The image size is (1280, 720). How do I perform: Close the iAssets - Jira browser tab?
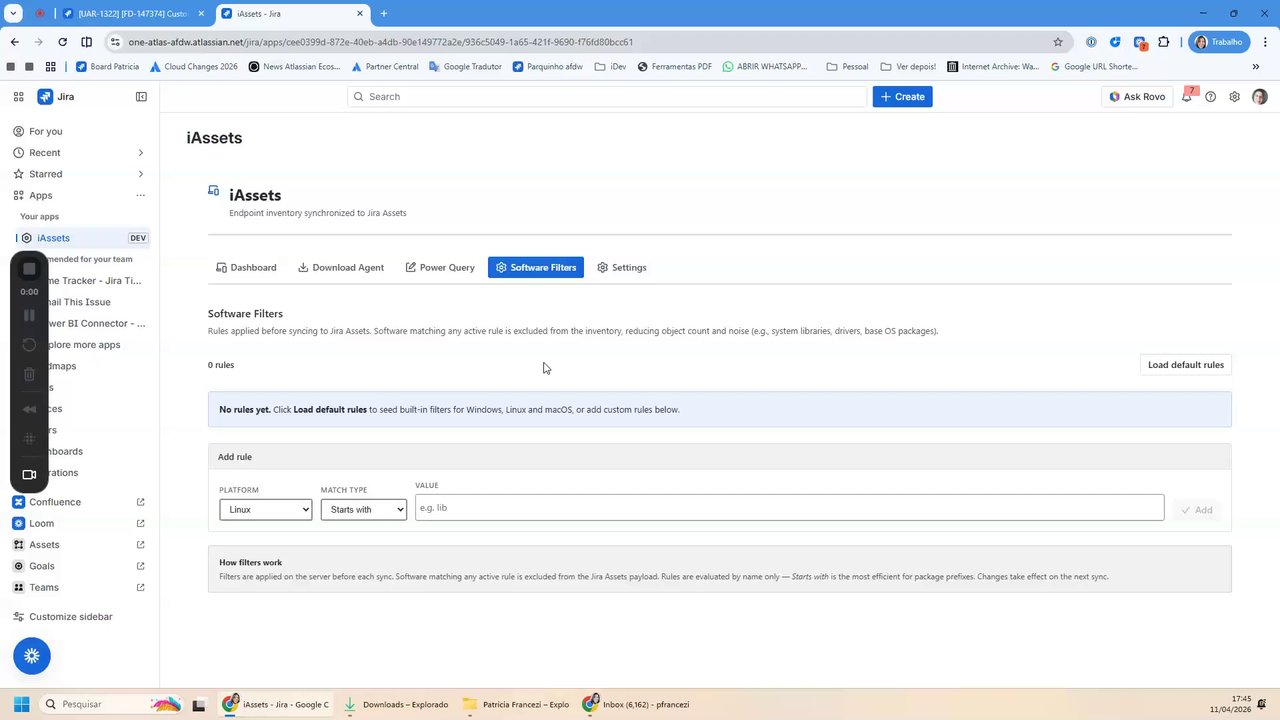(x=362, y=14)
